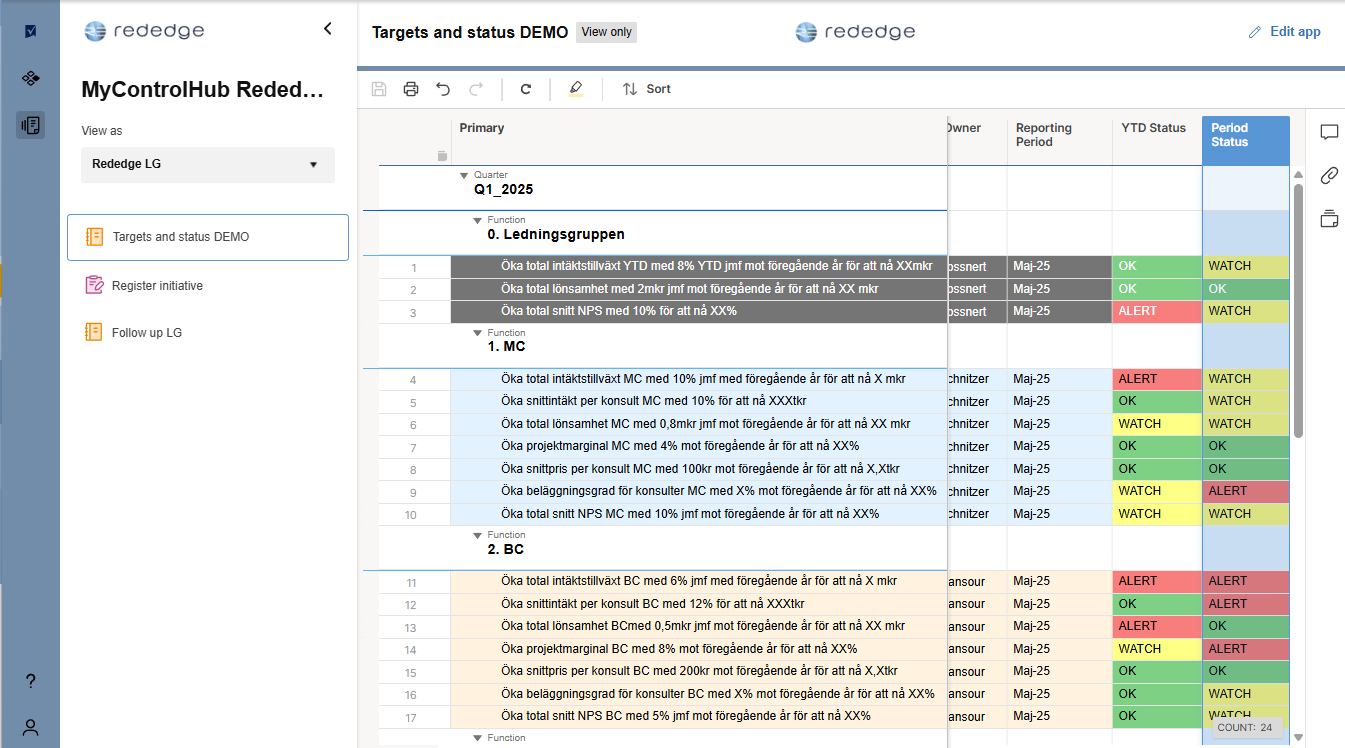Open the WorkApps icon in left rail
This screenshot has width=1345, height=748.
[x=30, y=78]
